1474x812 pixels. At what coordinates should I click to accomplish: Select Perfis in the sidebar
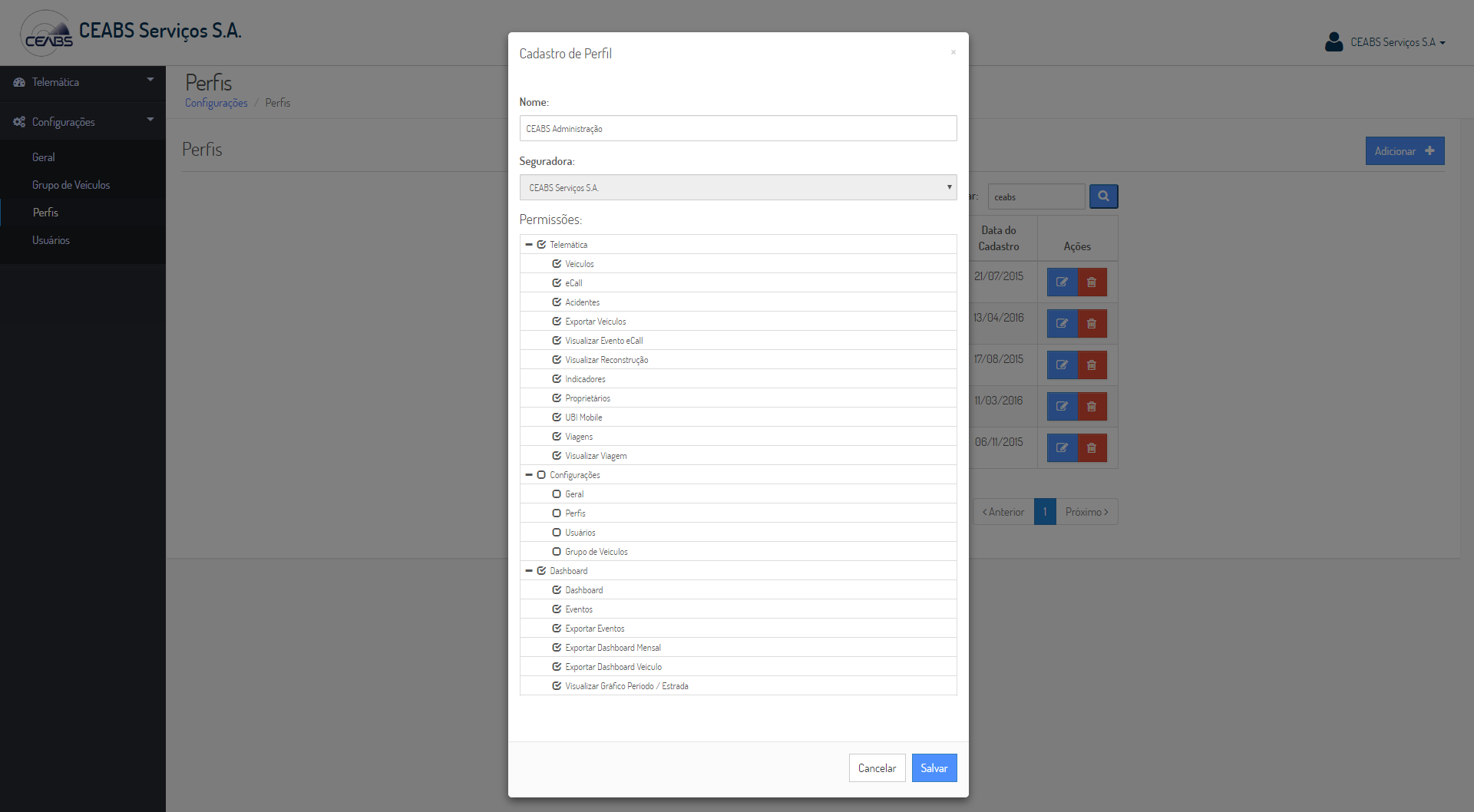point(45,213)
